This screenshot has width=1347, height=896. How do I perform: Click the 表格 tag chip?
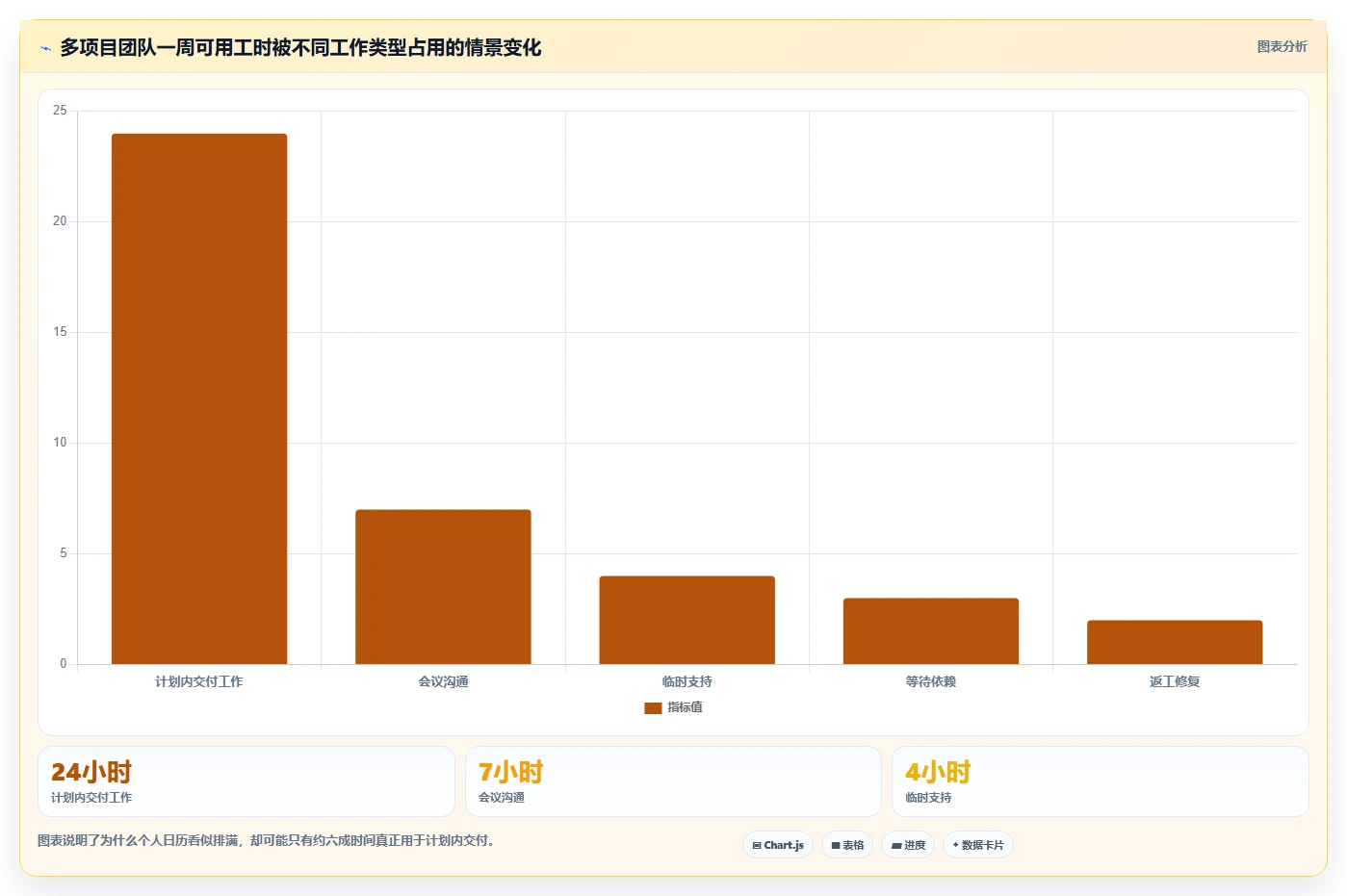point(847,845)
